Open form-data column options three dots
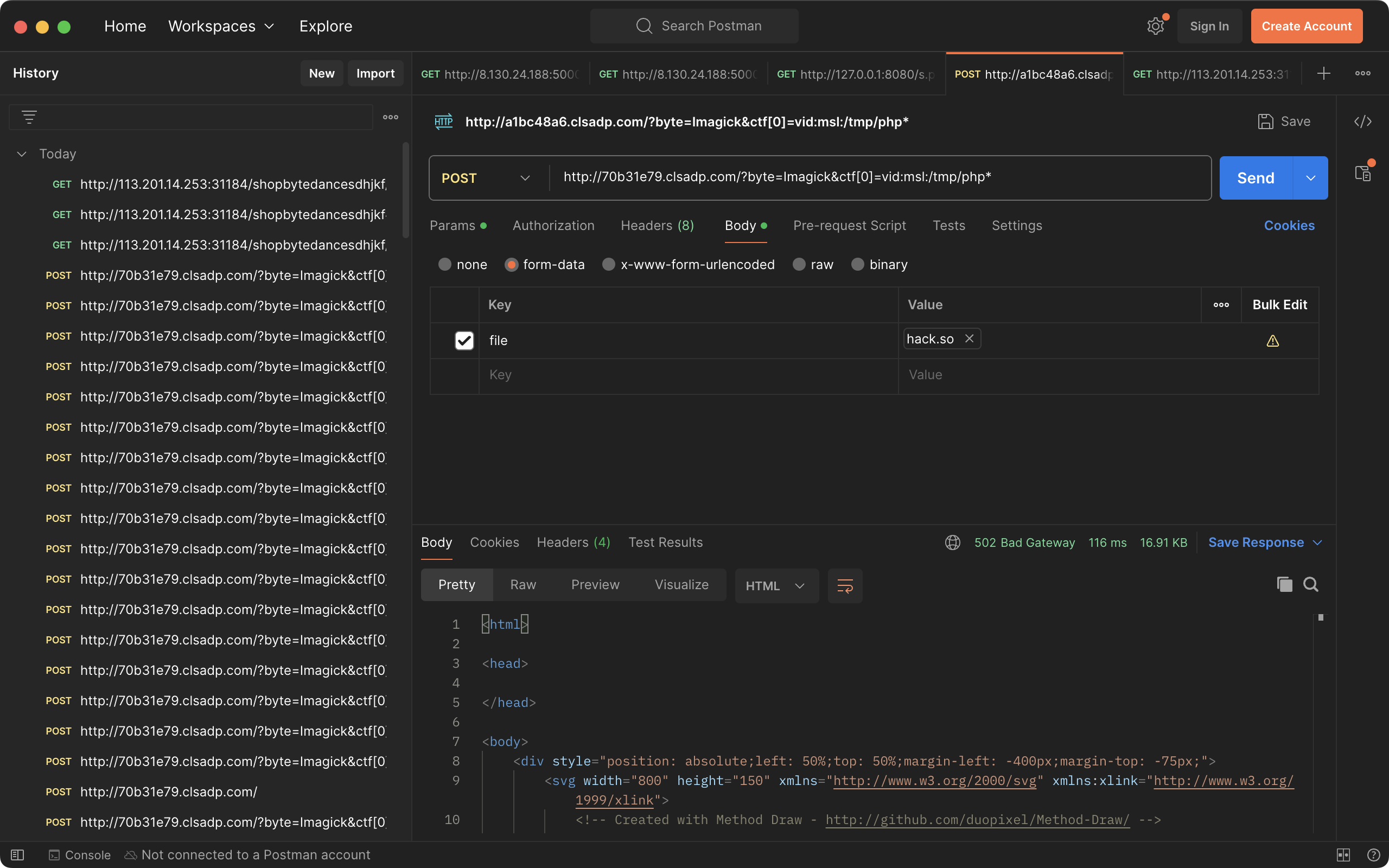 1221,305
